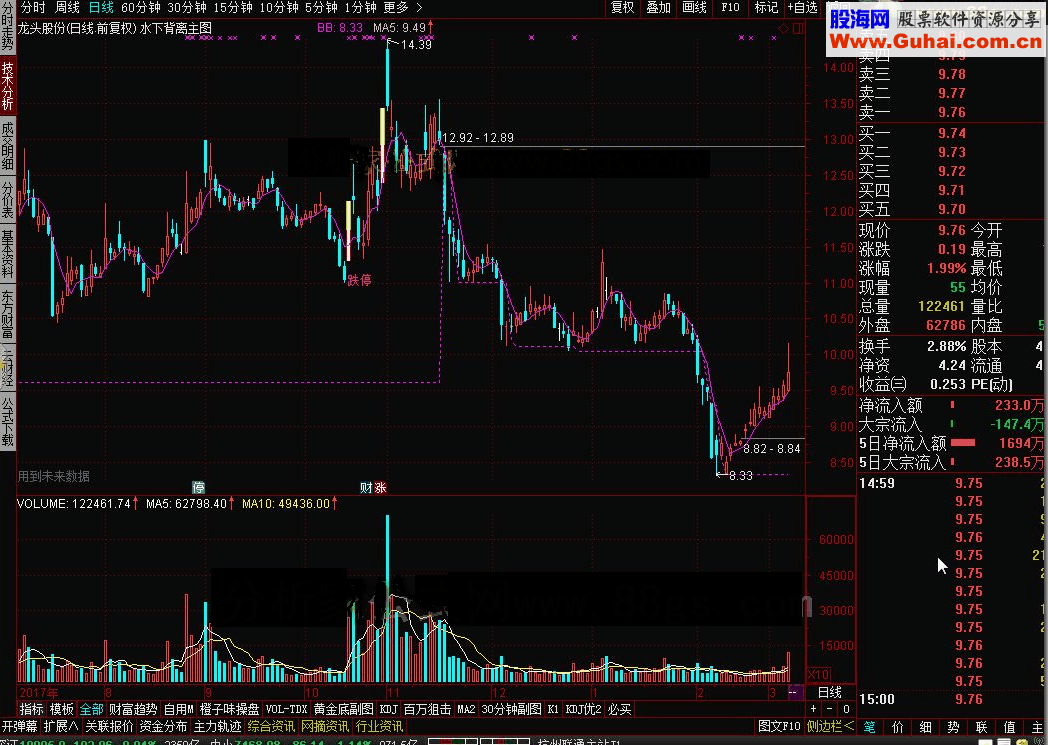This screenshot has width=1048, height=745.
Task: Open the 关联报价 tab
Action: 109,726
